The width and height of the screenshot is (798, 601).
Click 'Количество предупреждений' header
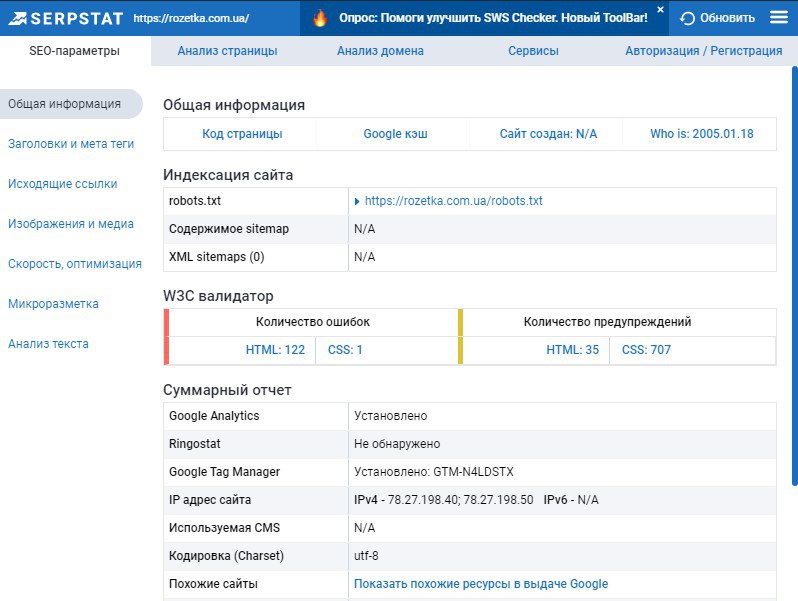pos(608,322)
